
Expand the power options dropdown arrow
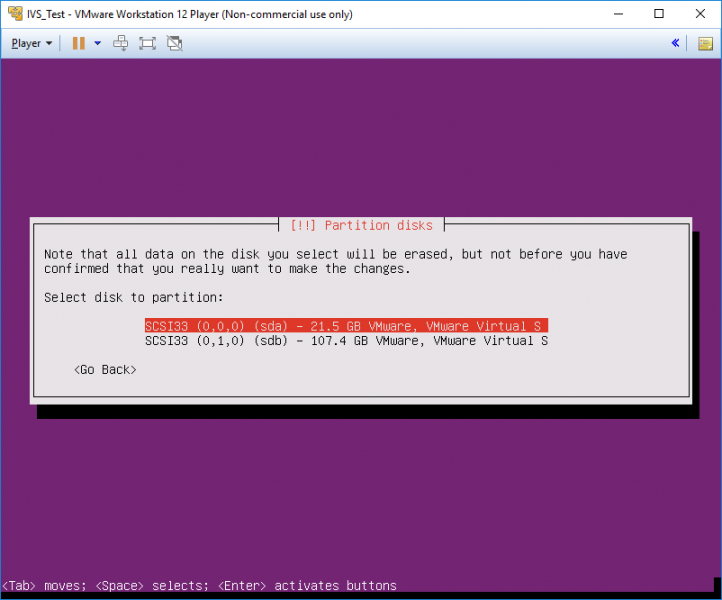click(98, 43)
